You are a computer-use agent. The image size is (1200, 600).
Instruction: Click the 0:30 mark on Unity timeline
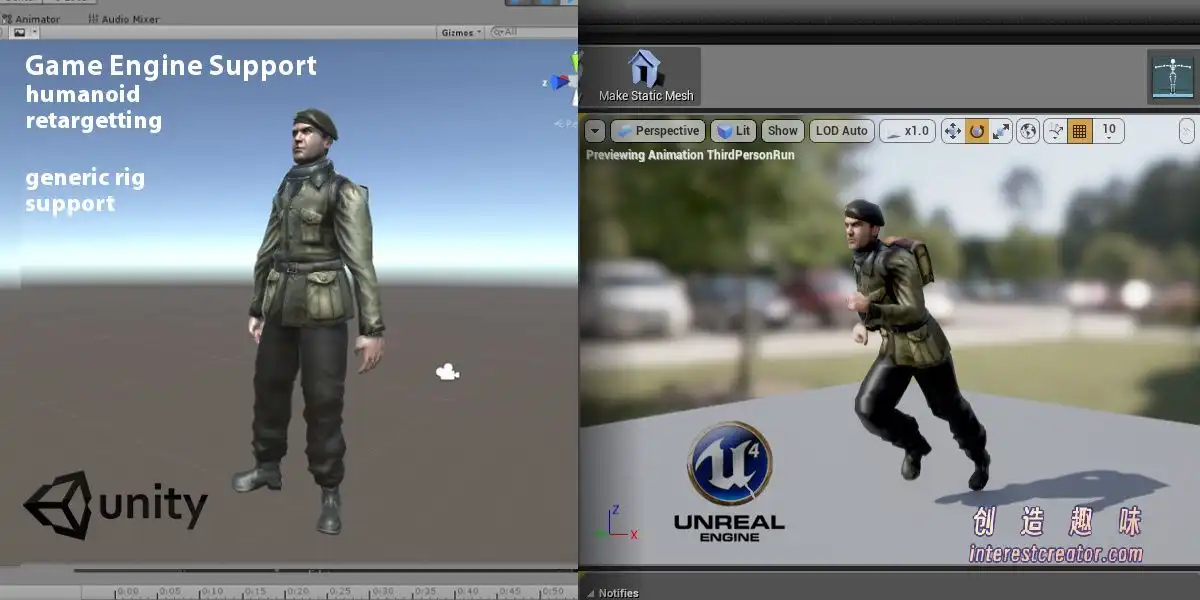tap(380, 592)
